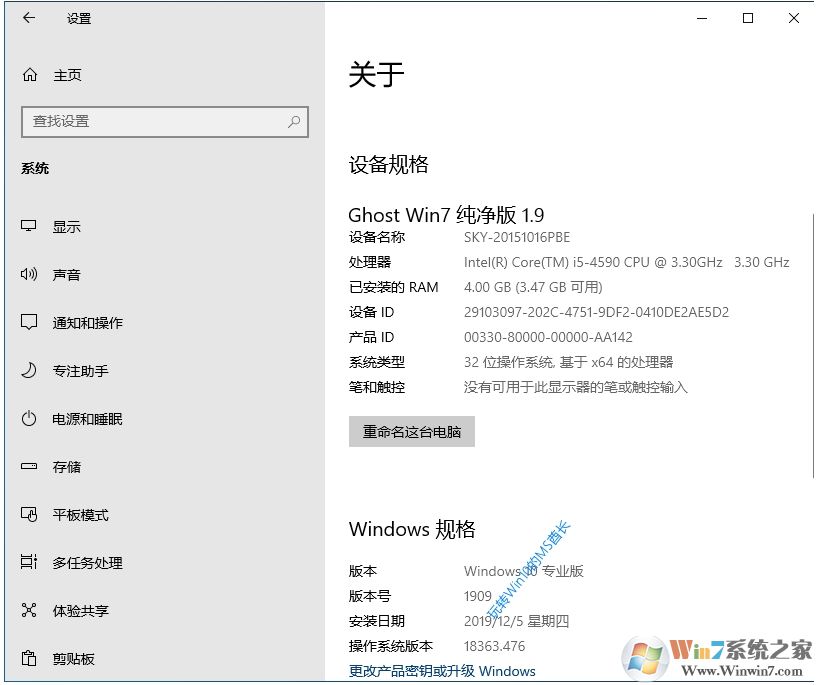This screenshot has height=685, width=819.
Task: Open 更改产品密钥或升级 Windows link
Action: pos(441,671)
